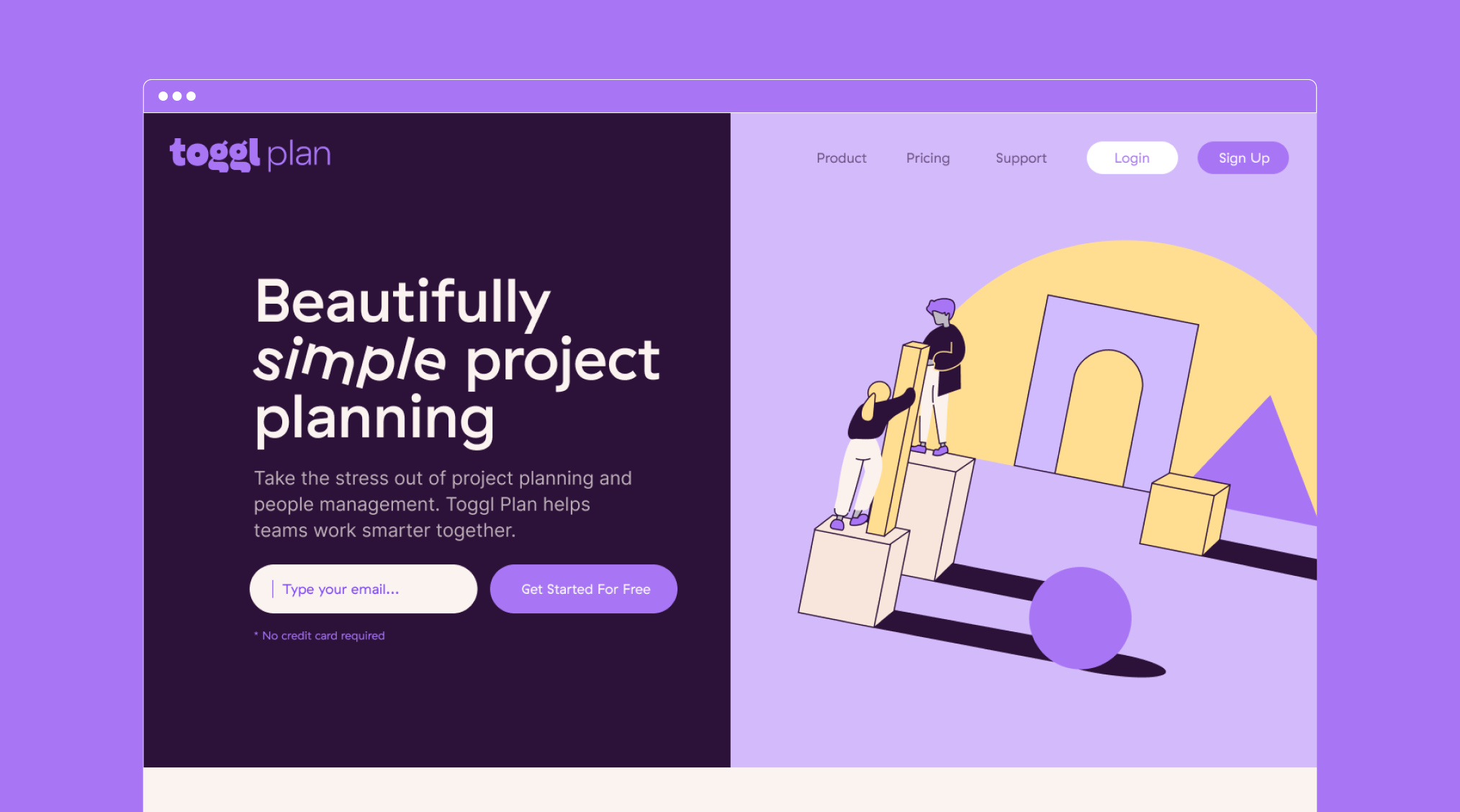Click the Sign Up button

click(1243, 157)
